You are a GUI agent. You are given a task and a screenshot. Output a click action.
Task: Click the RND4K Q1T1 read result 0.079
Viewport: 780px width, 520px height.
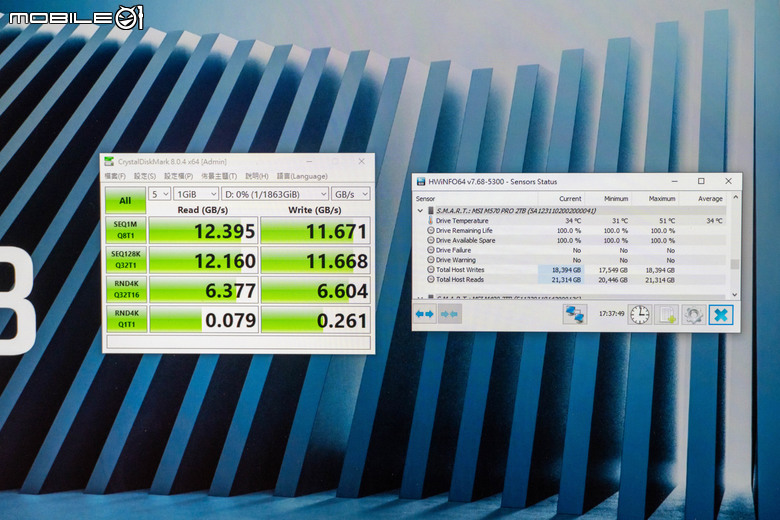click(204, 319)
